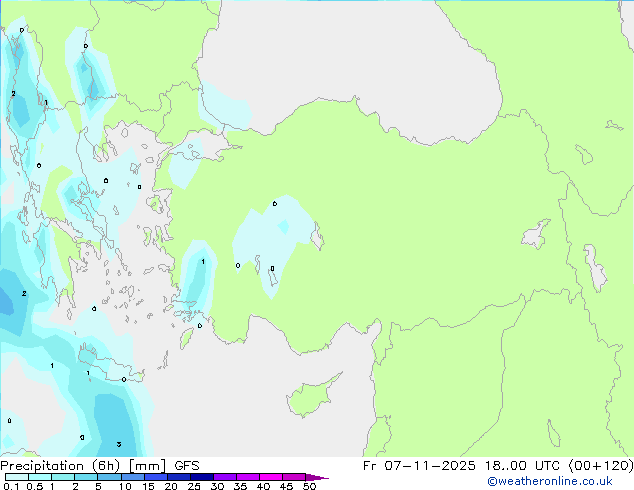This screenshot has height=490, width=634.
Task: Click the '3' precipitation value on the map
Action: point(119,444)
